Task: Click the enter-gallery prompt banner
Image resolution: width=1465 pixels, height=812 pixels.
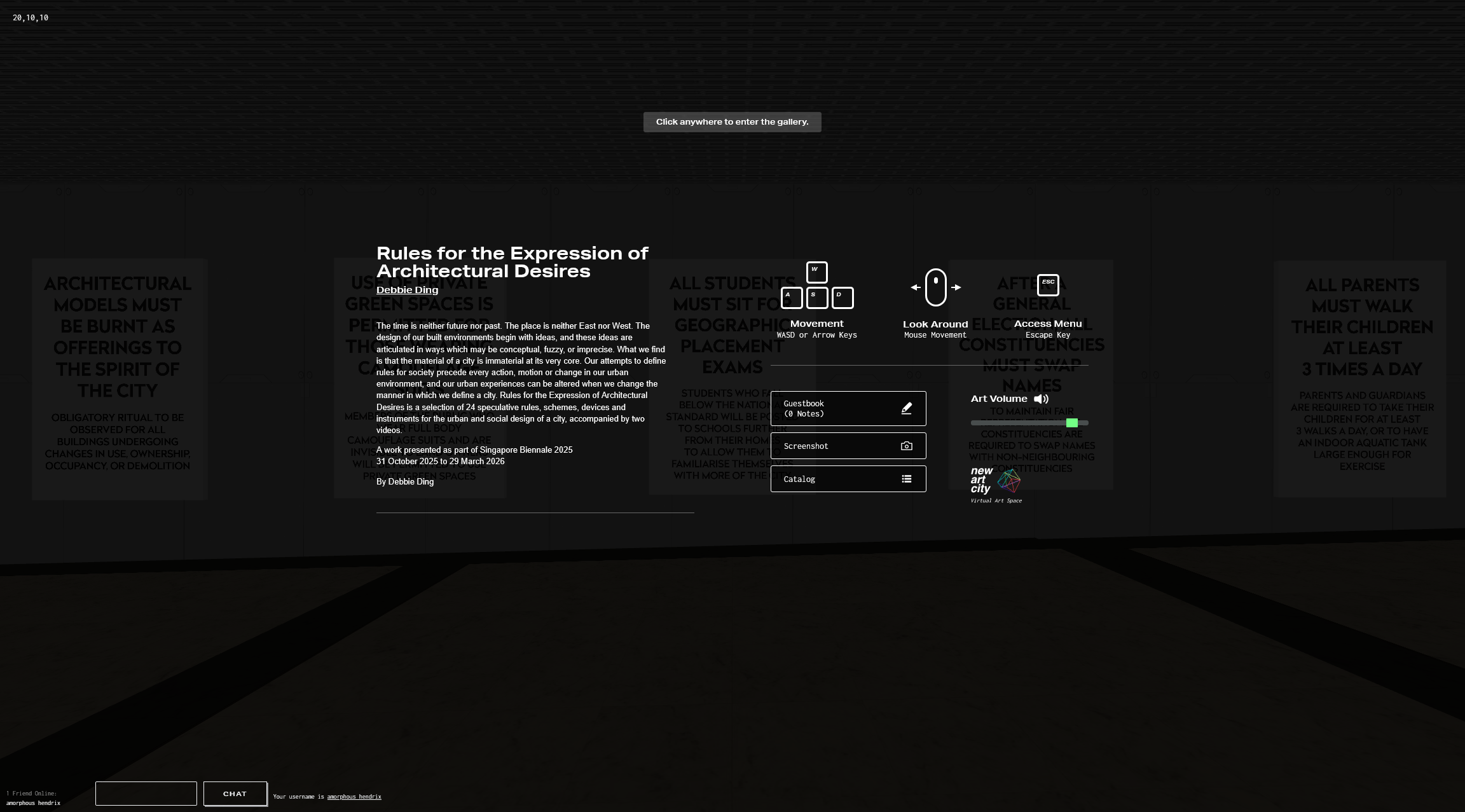Action: pyautogui.click(x=732, y=122)
